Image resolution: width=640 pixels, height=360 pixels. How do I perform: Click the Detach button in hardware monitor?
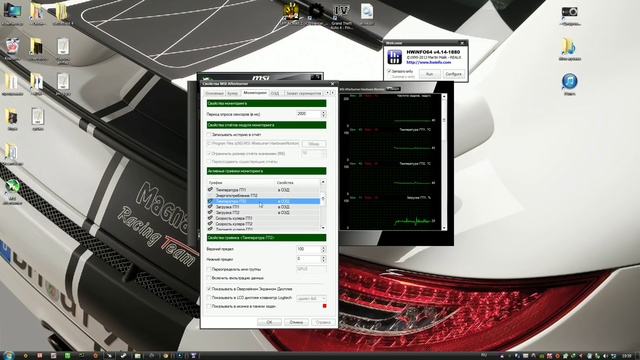point(393,89)
